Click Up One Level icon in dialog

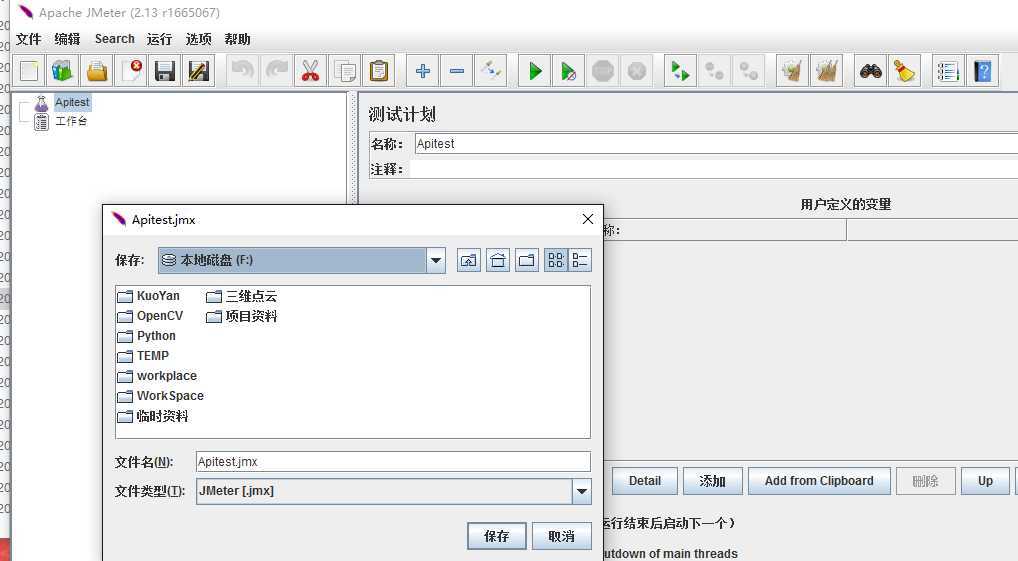point(469,260)
